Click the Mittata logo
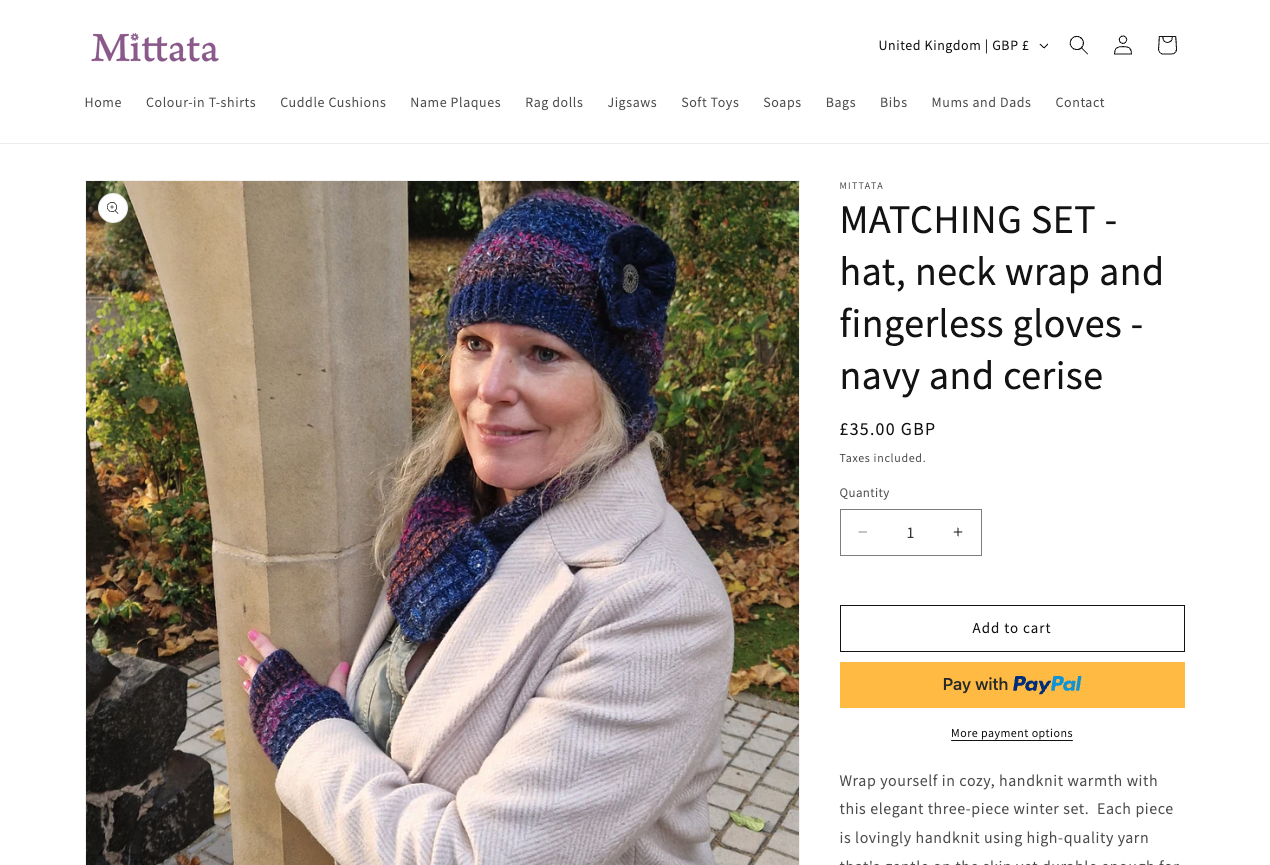1270x865 pixels. click(155, 47)
